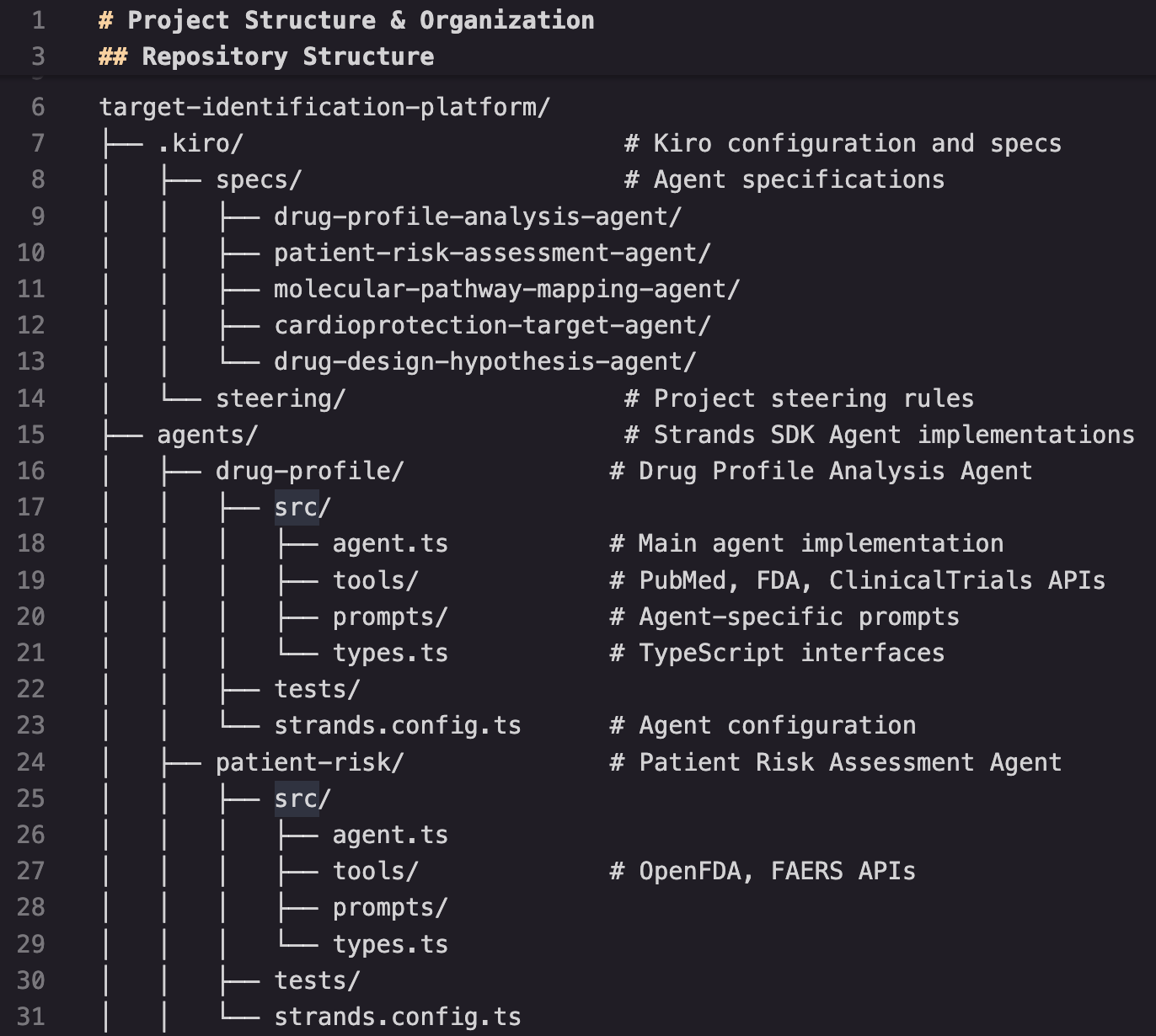Click the steering/ directory text

click(280, 398)
